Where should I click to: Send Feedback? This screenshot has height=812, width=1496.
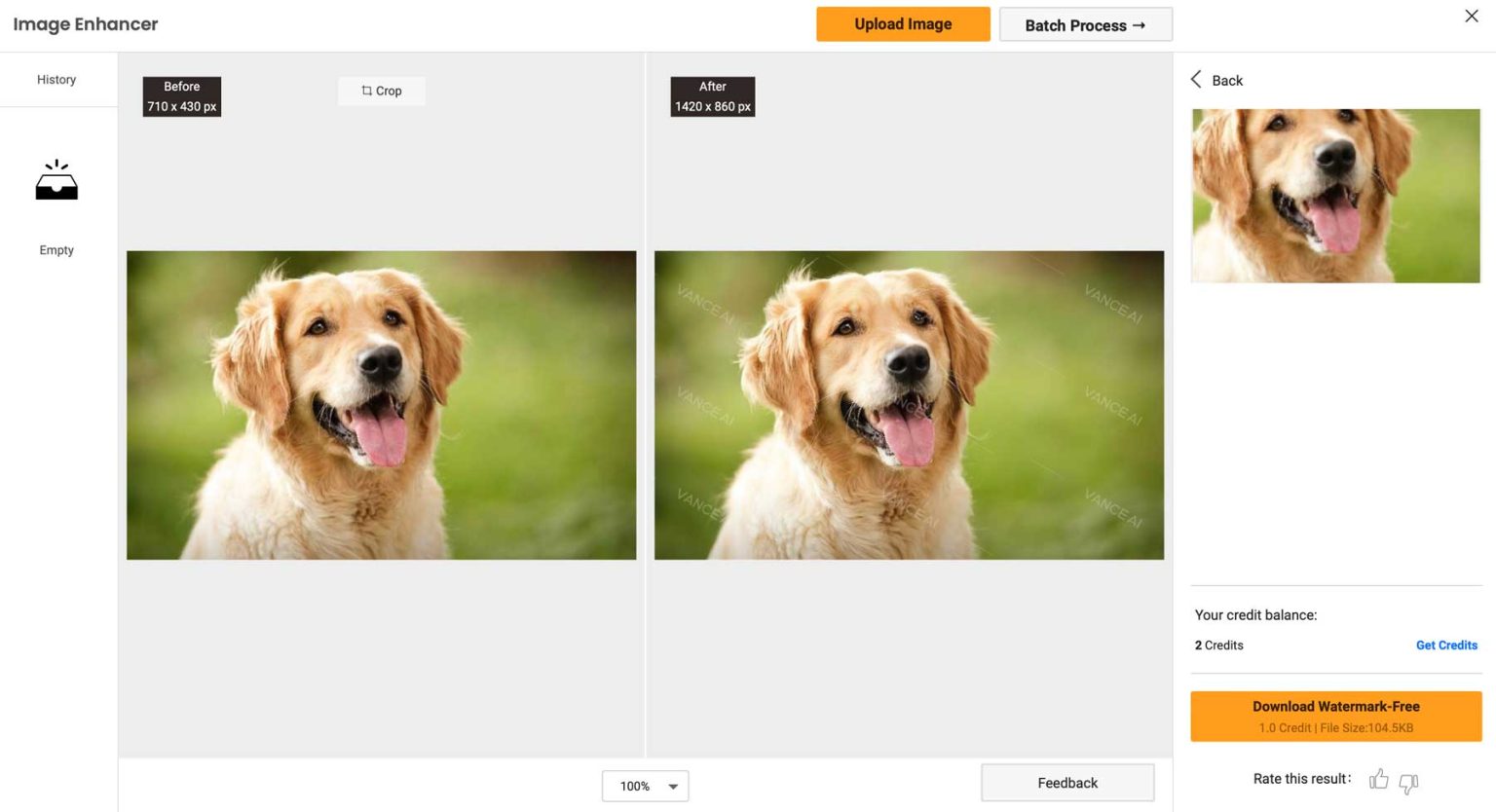[x=1067, y=782]
